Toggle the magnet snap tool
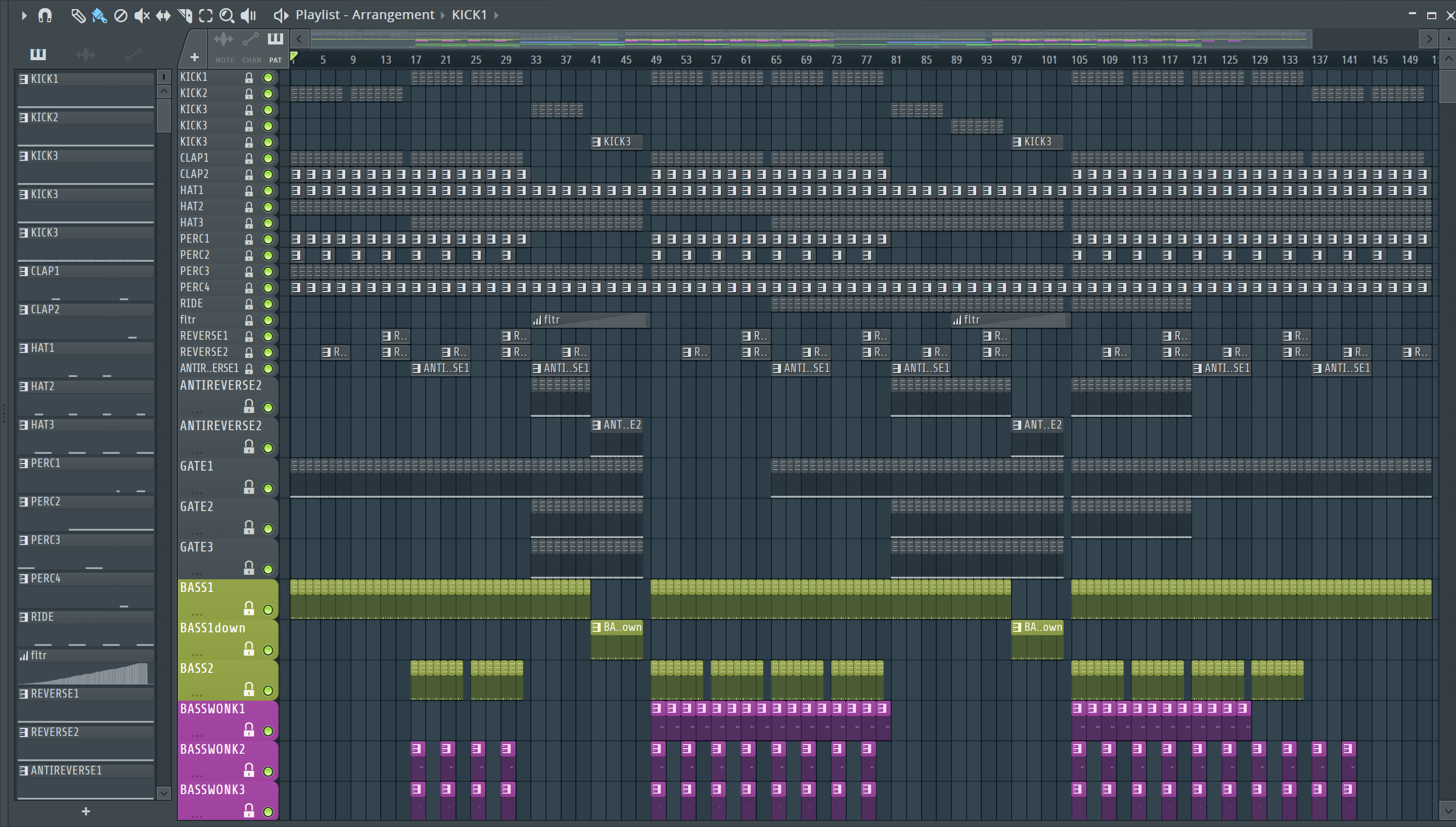 click(45, 15)
